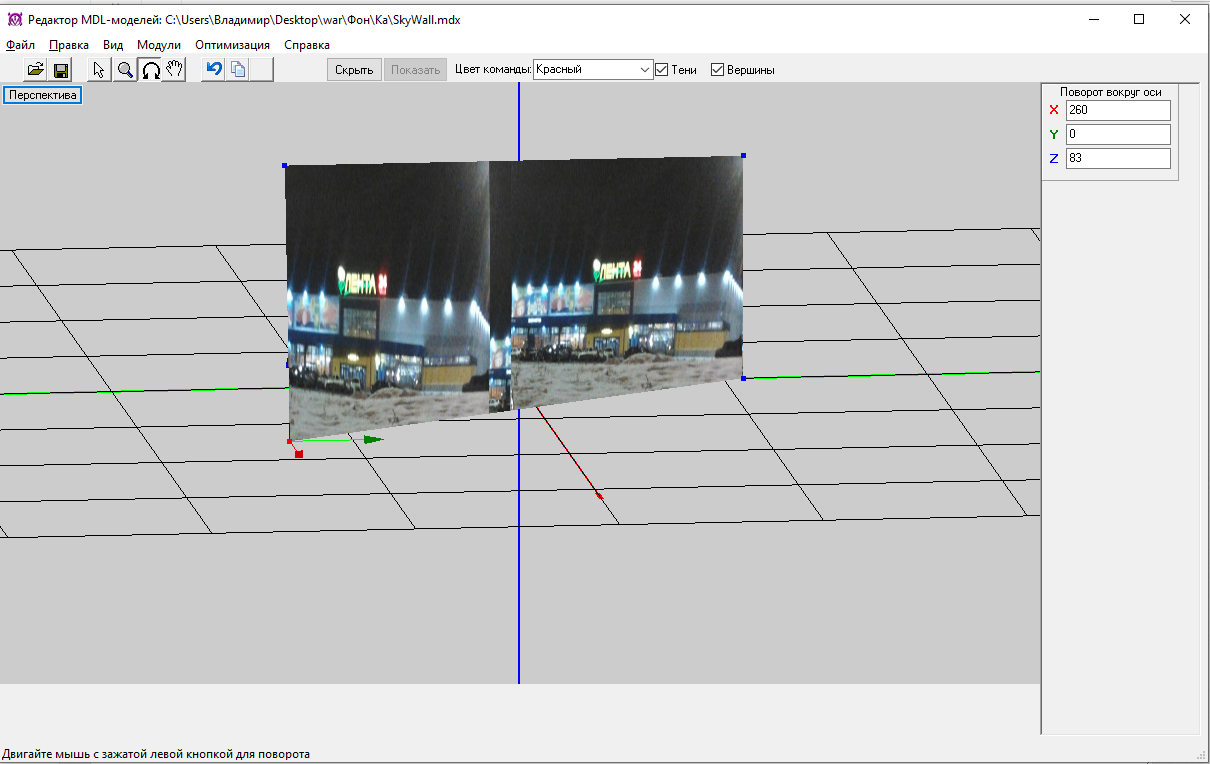
Task: Click the status bar hint about rotating
Action: pyautogui.click(x=156, y=754)
